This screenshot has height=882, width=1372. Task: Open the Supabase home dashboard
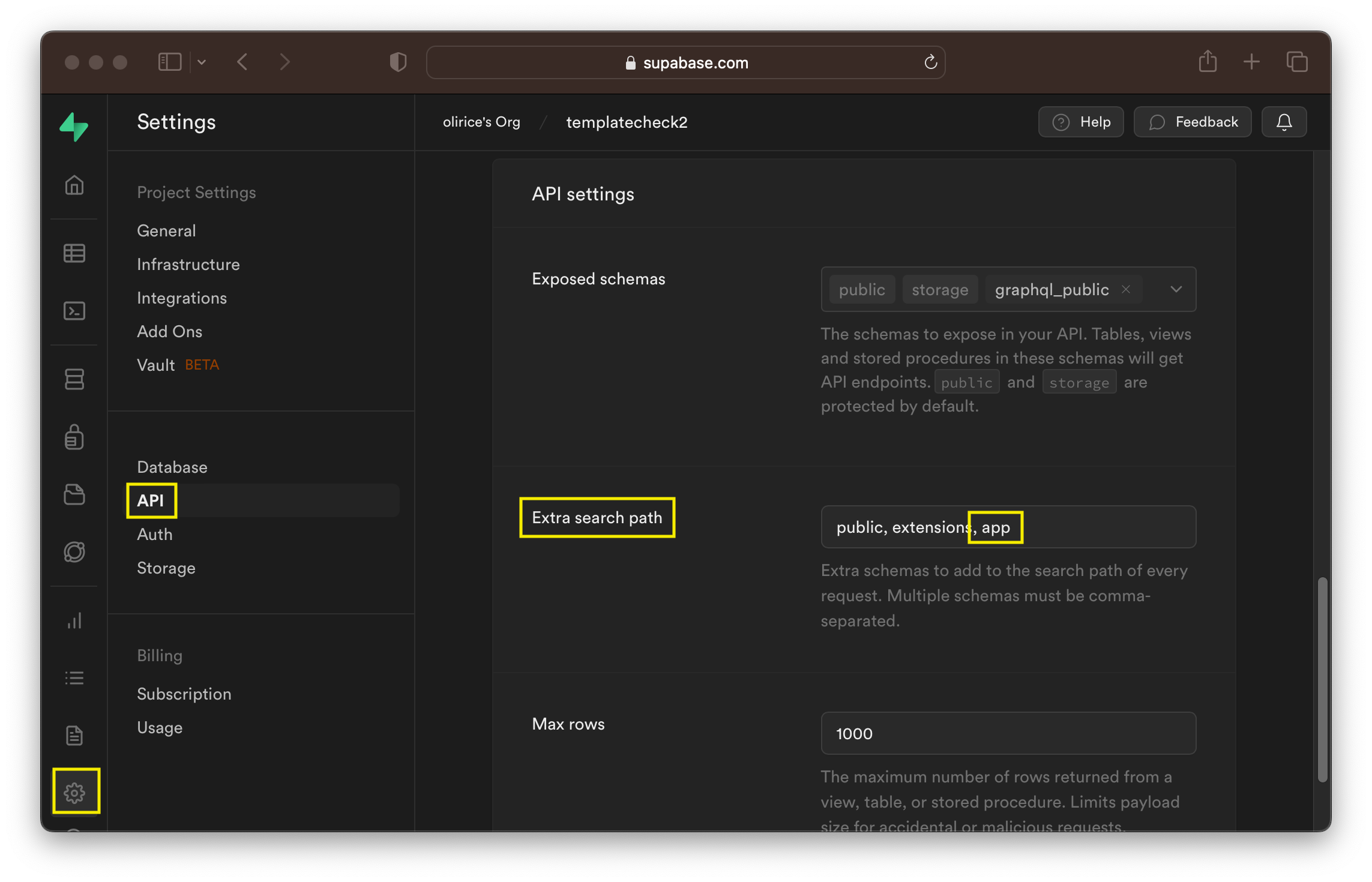pyautogui.click(x=74, y=185)
